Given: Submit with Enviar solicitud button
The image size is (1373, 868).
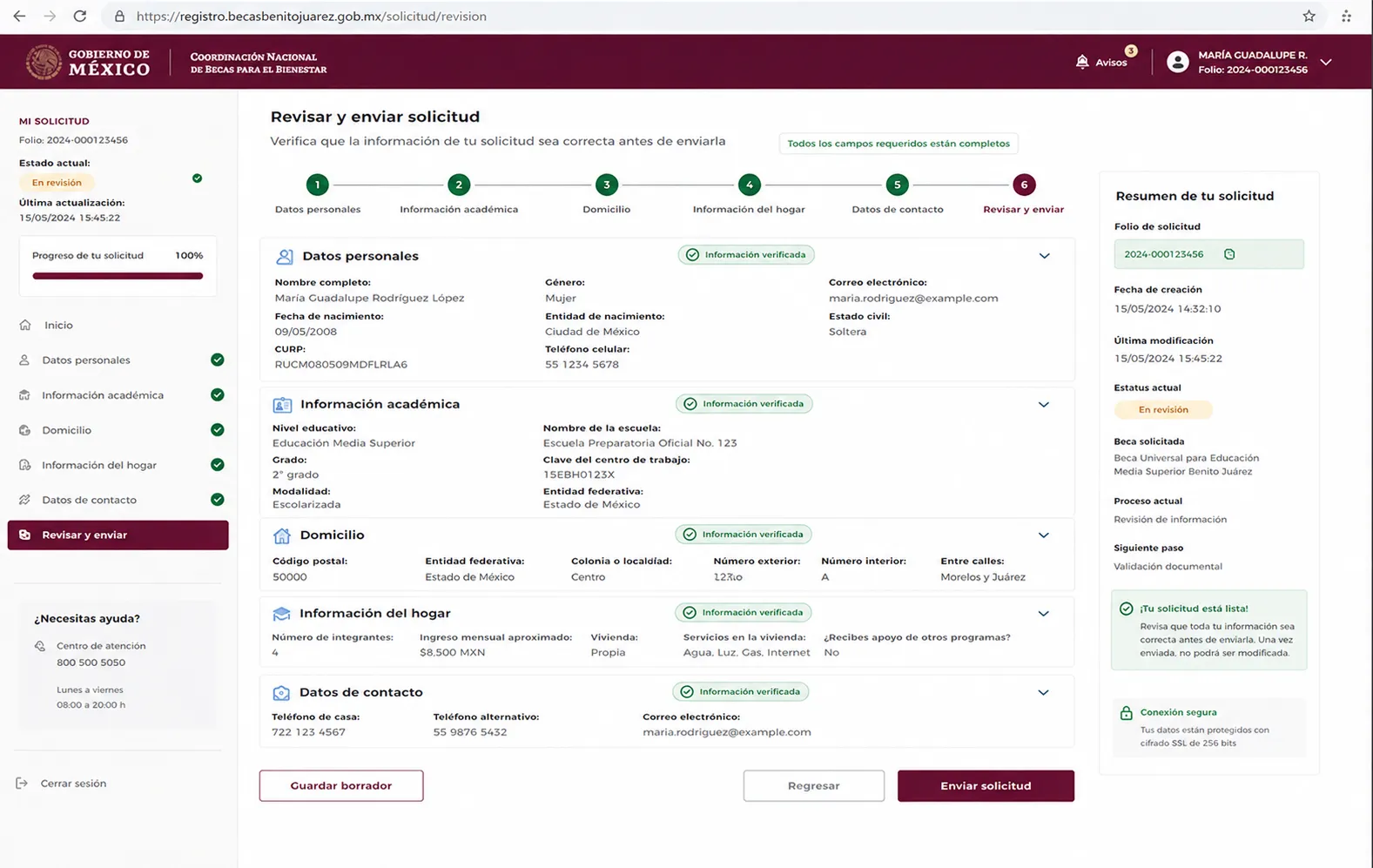Looking at the screenshot, I should coord(986,785).
